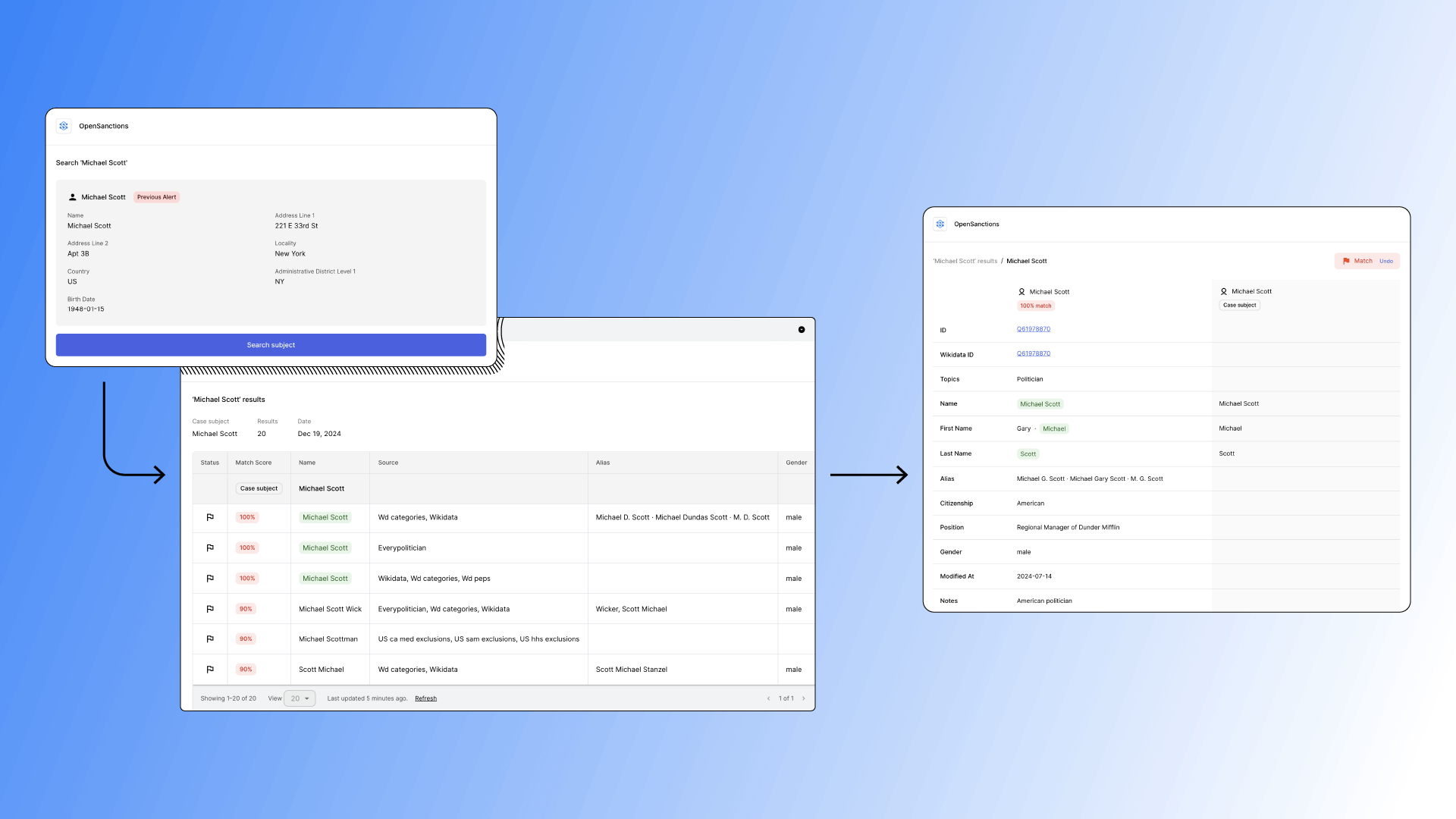Click the Previous Alert badge on Michael Scott
The image size is (1456, 819).
[x=157, y=197]
